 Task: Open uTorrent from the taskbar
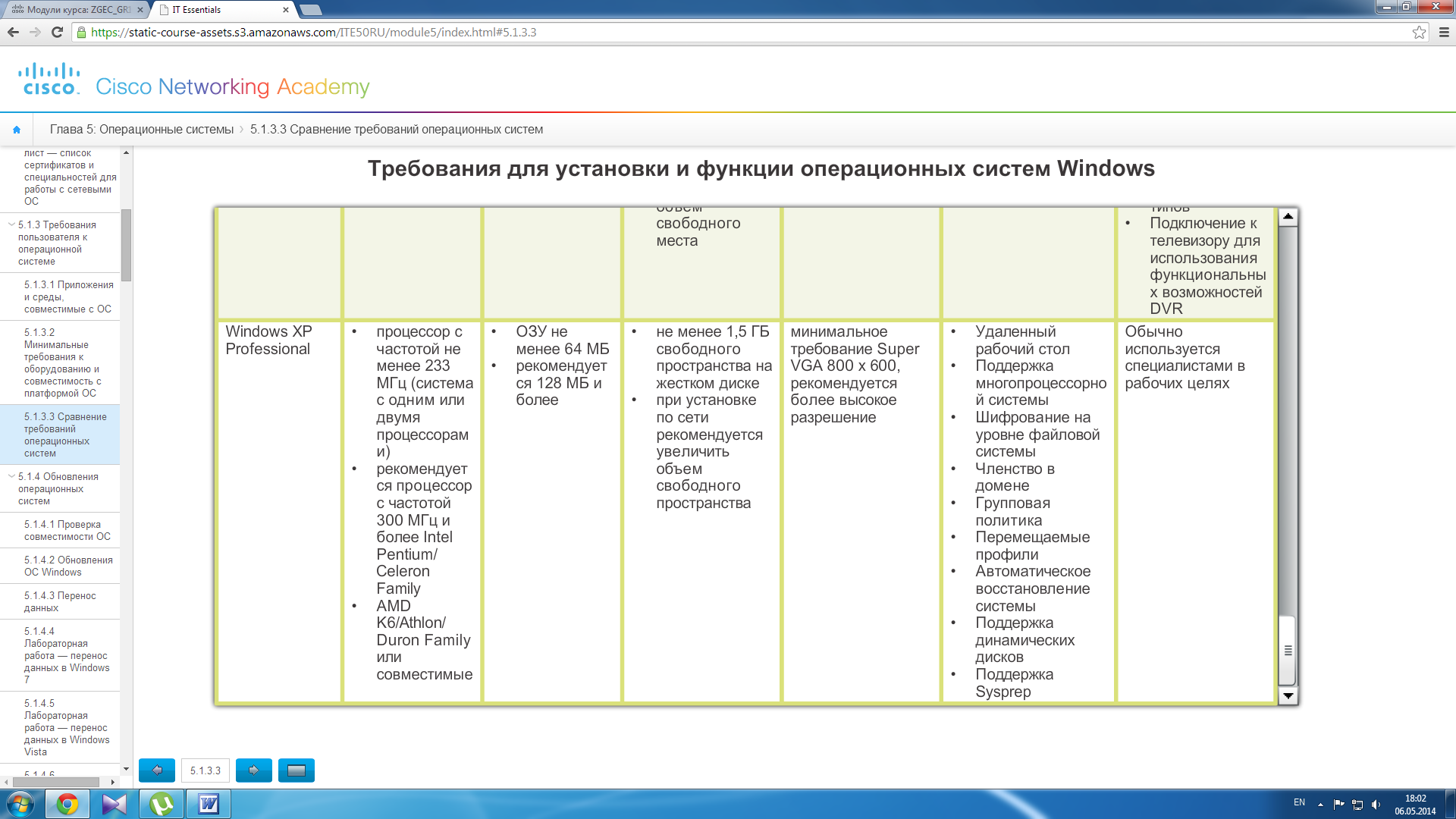click(x=162, y=804)
